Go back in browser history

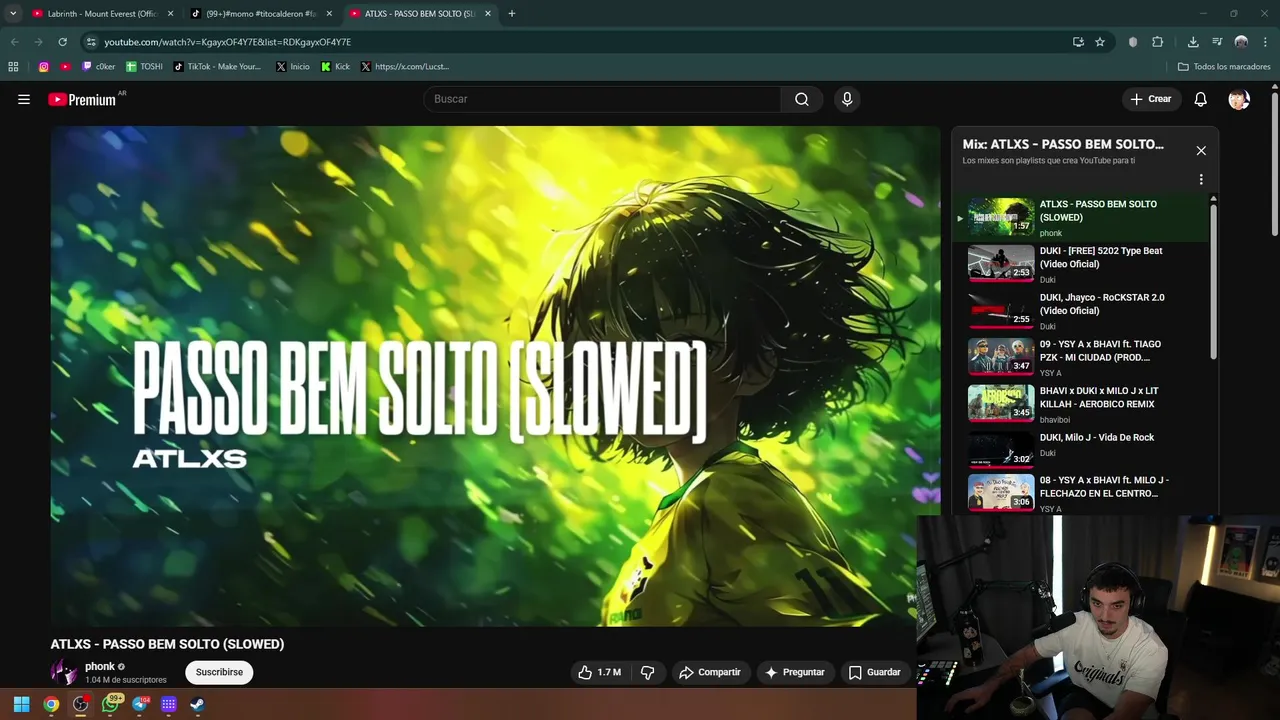(15, 42)
